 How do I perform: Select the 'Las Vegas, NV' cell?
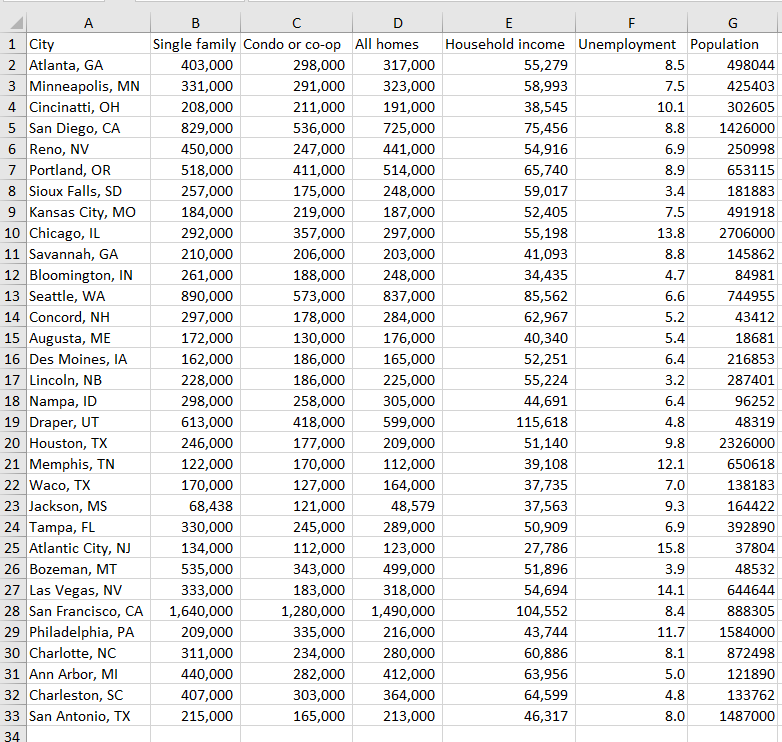point(88,590)
